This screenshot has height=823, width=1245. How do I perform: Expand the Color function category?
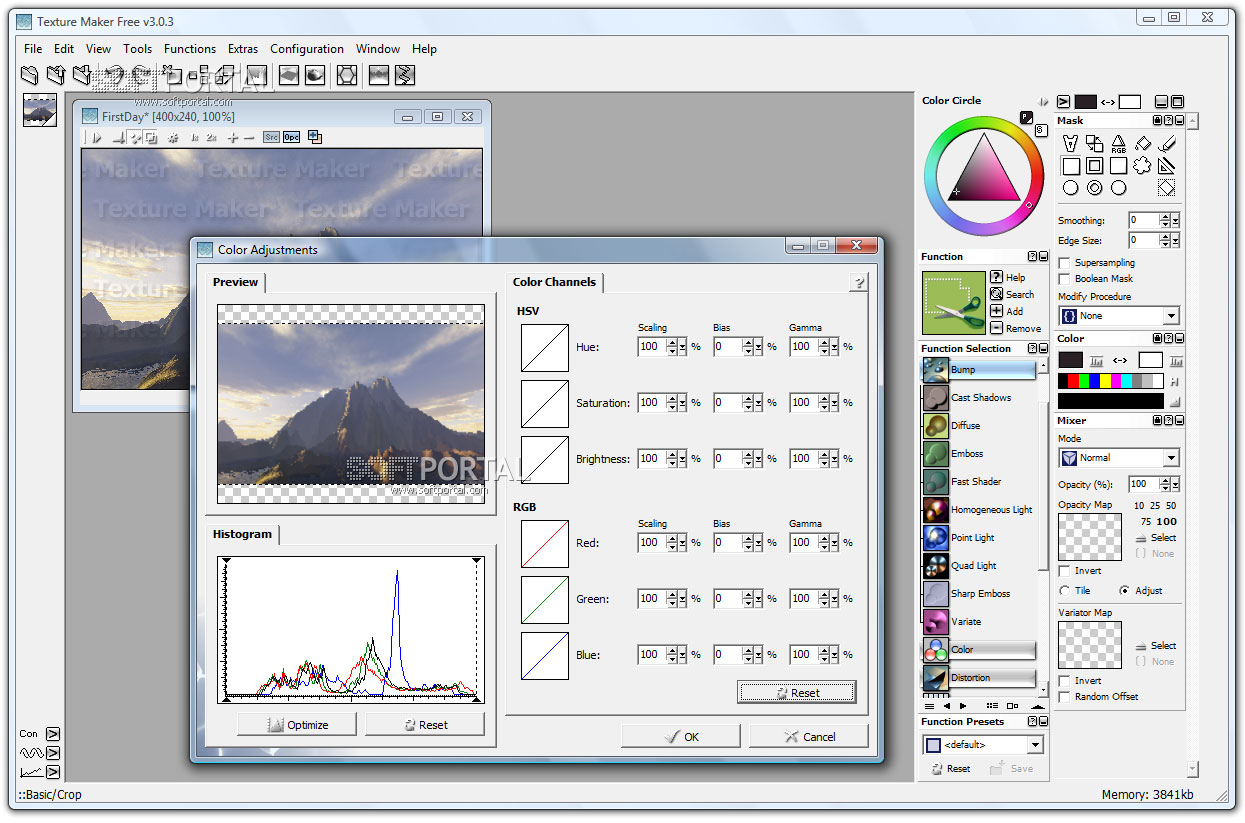tap(978, 650)
